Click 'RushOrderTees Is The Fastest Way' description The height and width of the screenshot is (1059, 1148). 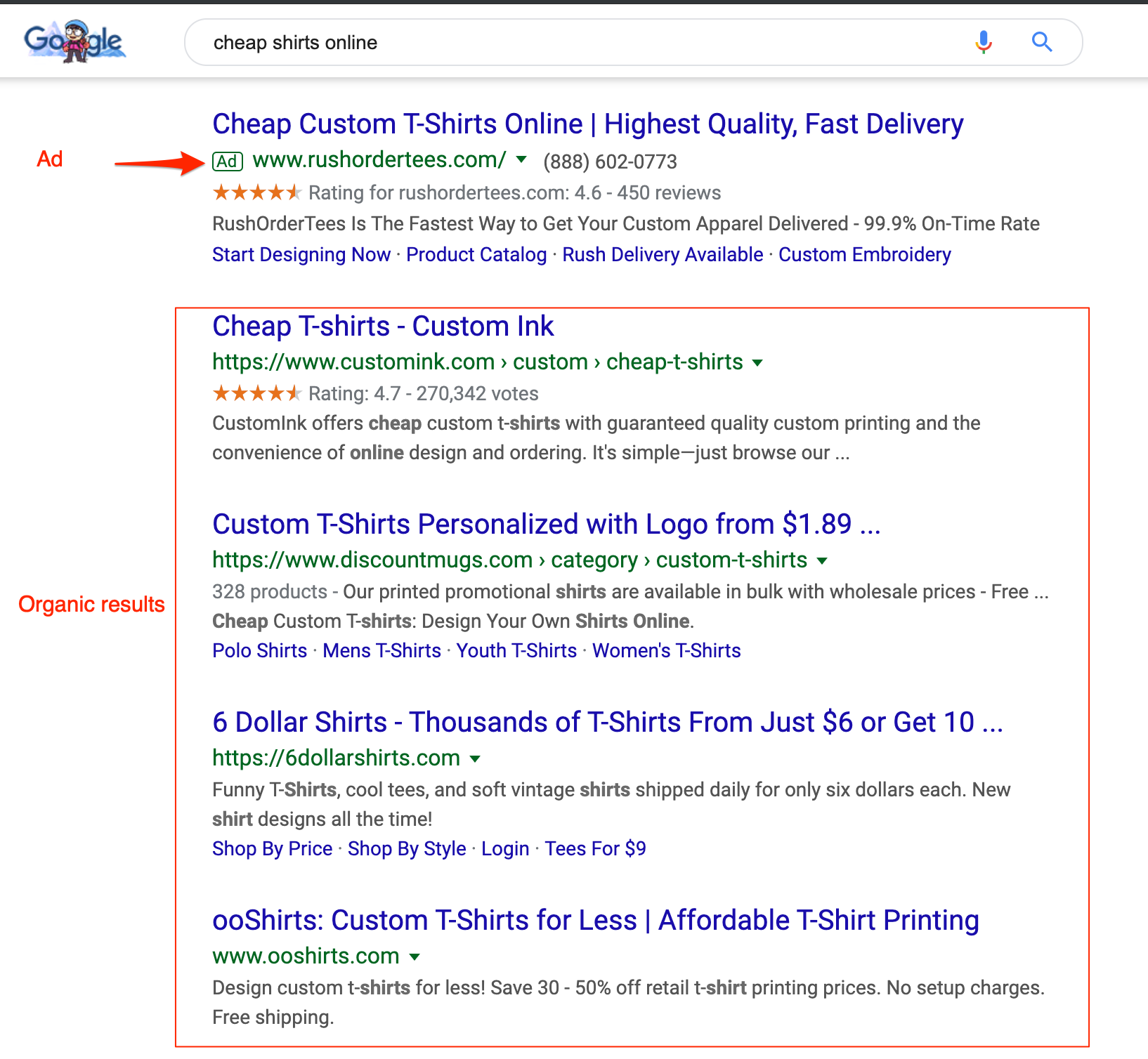click(x=626, y=223)
